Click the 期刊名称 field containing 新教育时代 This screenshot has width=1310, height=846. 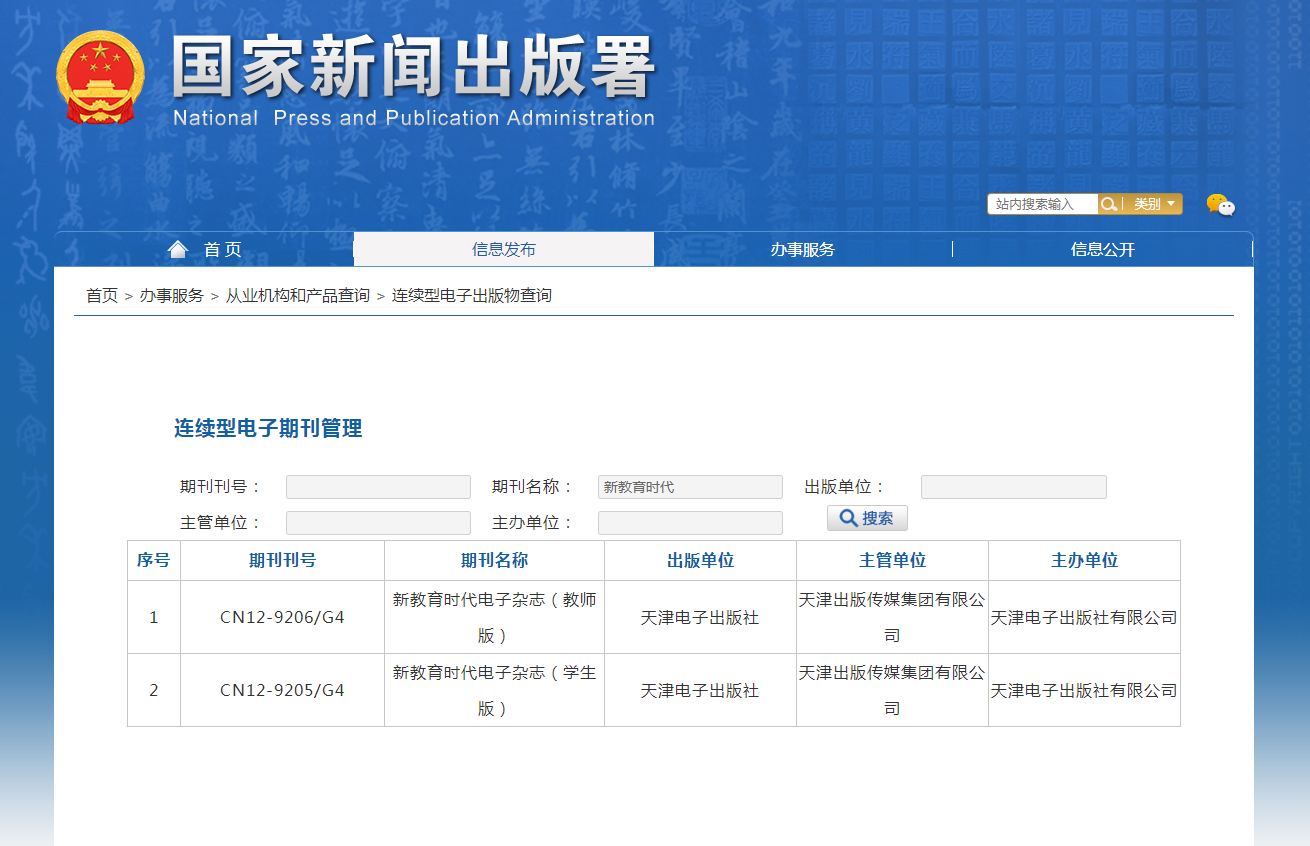pos(690,487)
